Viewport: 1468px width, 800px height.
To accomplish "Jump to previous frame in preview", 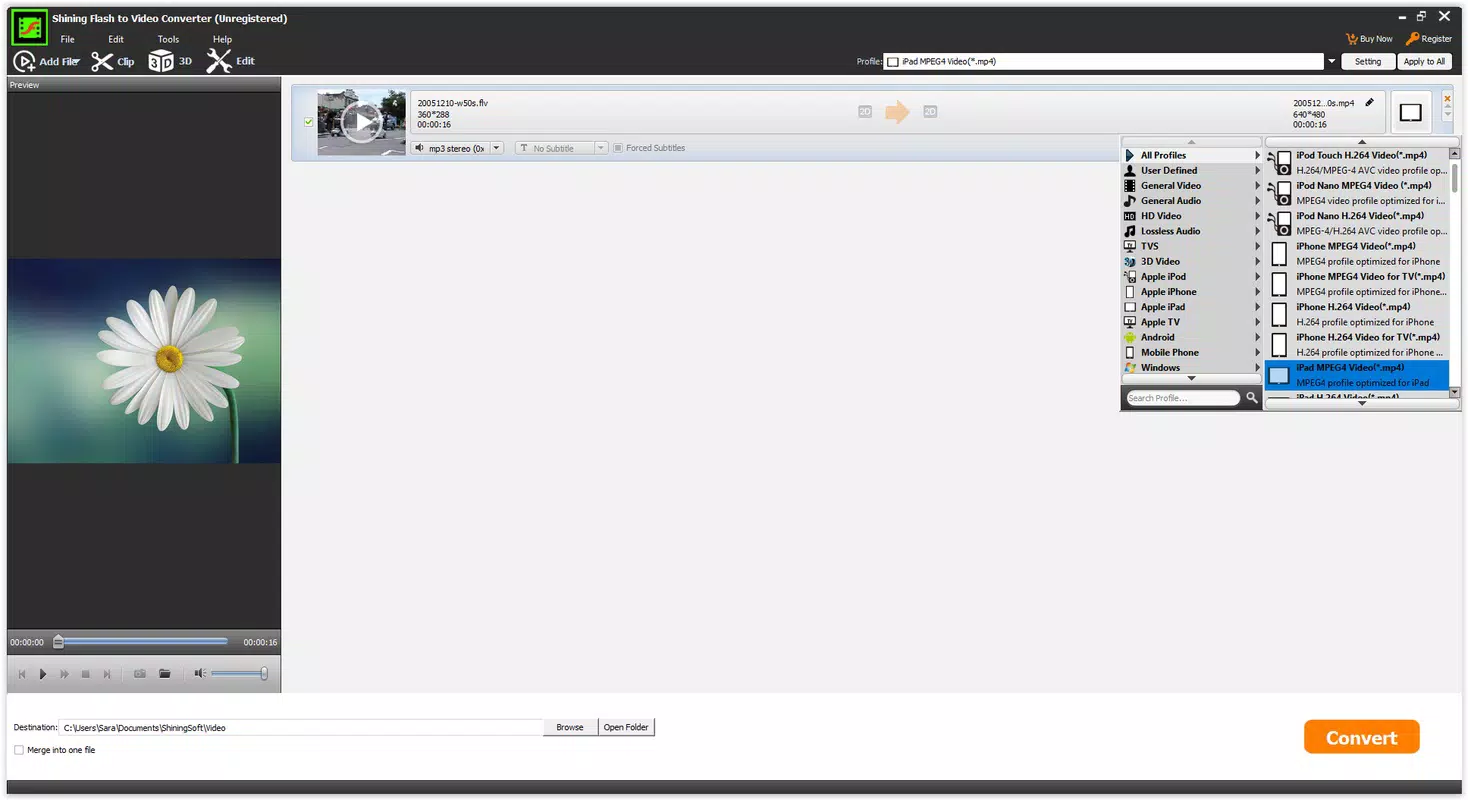I will (22, 674).
